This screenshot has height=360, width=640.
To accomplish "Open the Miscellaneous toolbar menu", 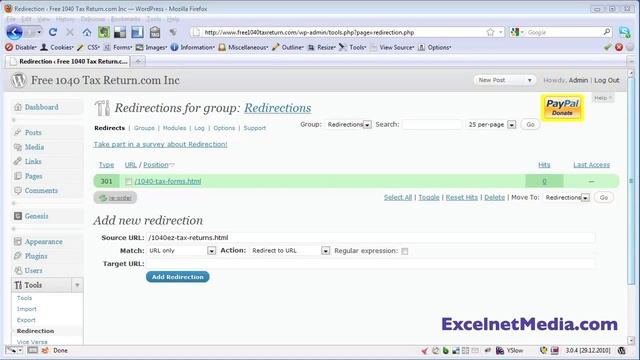I will coord(243,47).
